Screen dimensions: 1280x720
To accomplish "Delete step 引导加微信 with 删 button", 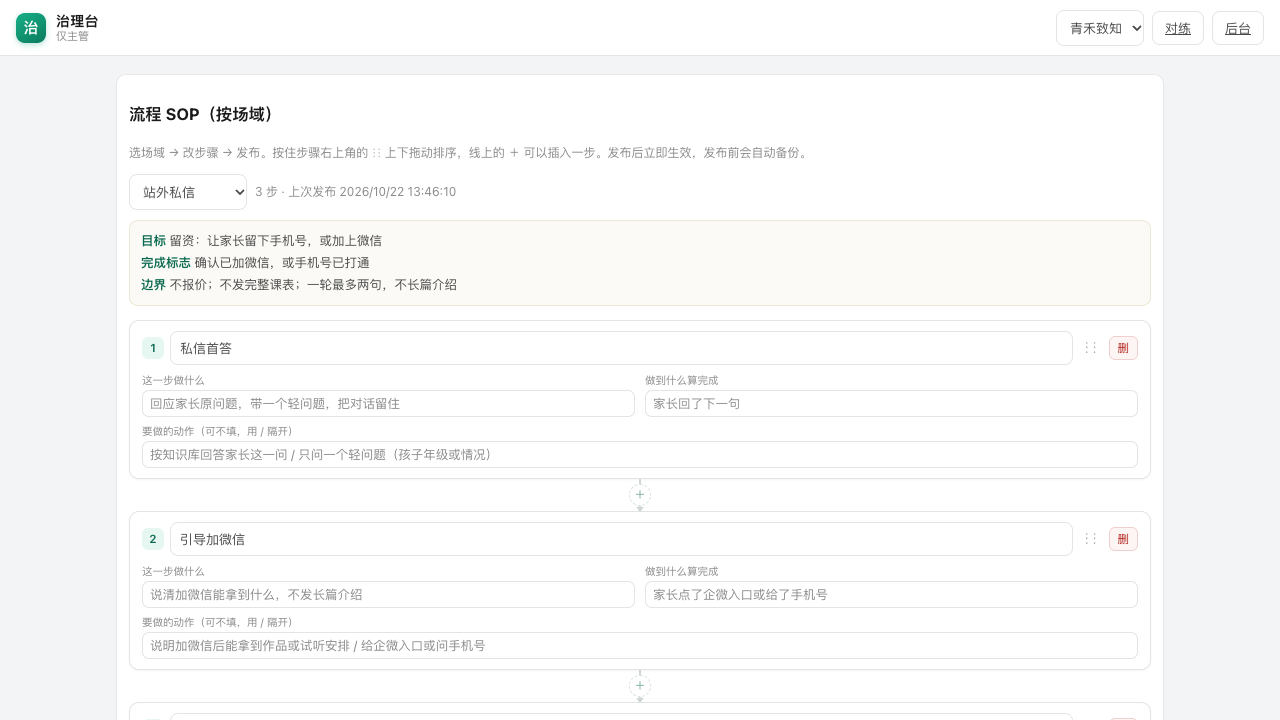I will (1123, 539).
